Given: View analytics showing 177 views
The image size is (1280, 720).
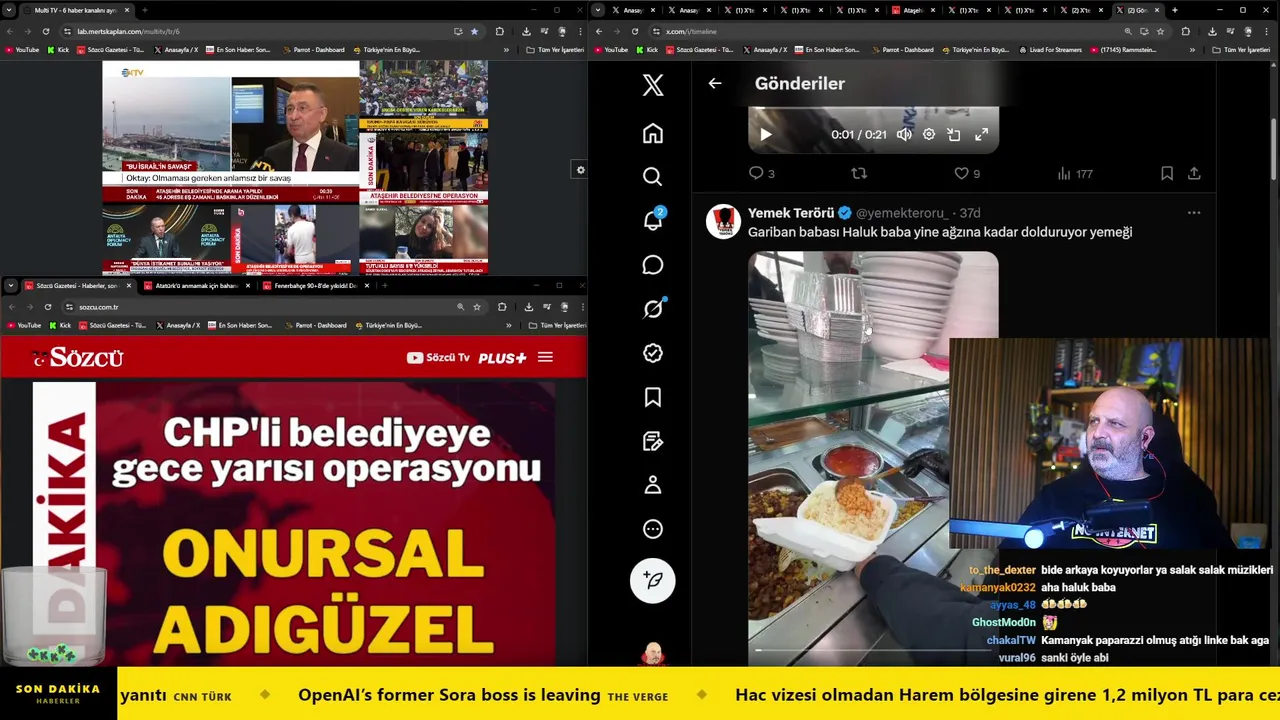Looking at the screenshot, I should [x=1075, y=173].
